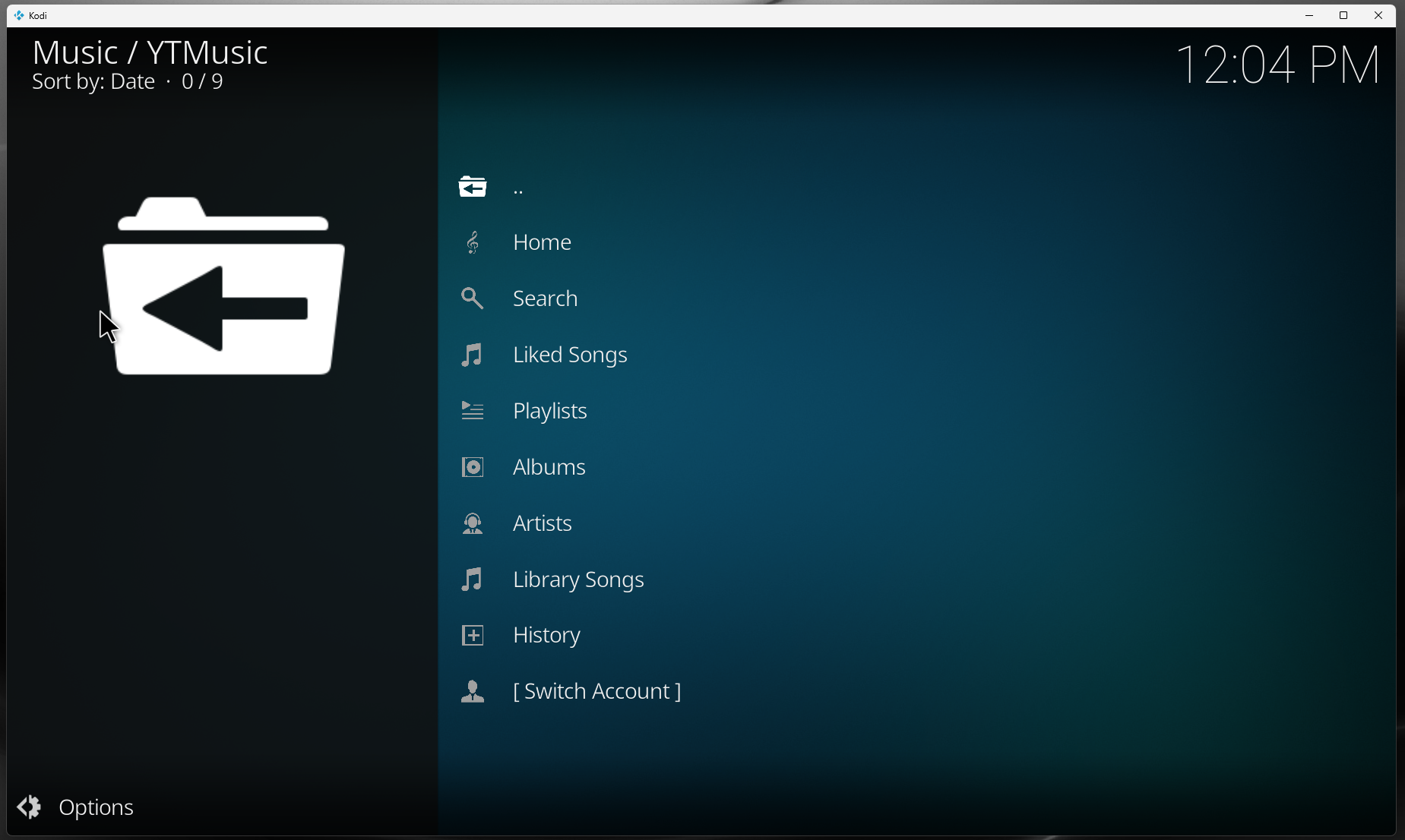Click the Sort by: Date label
The height and width of the screenshot is (840, 1405).
(93, 82)
